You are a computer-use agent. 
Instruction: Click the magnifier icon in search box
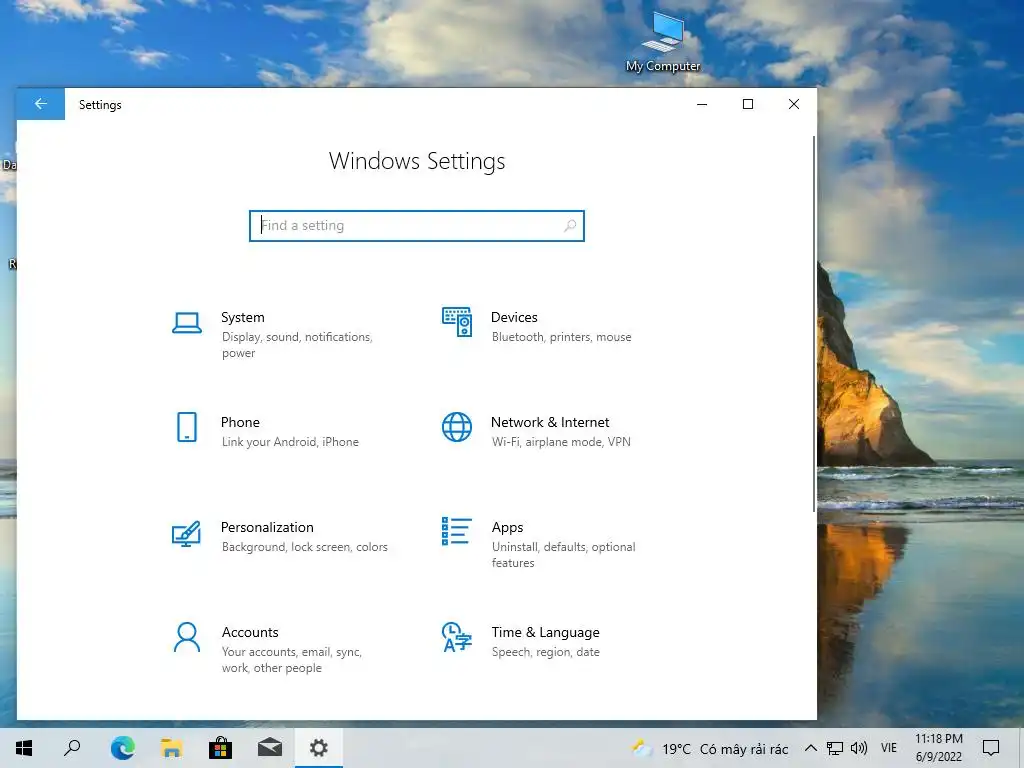point(569,225)
